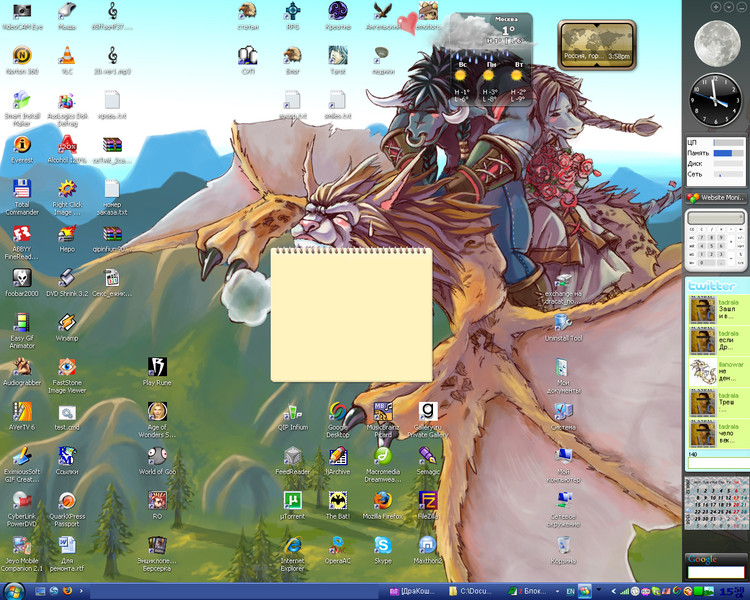The width and height of the screenshot is (750, 600).
Task: Click the analog clock gadget
Action: tap(715, 100)
